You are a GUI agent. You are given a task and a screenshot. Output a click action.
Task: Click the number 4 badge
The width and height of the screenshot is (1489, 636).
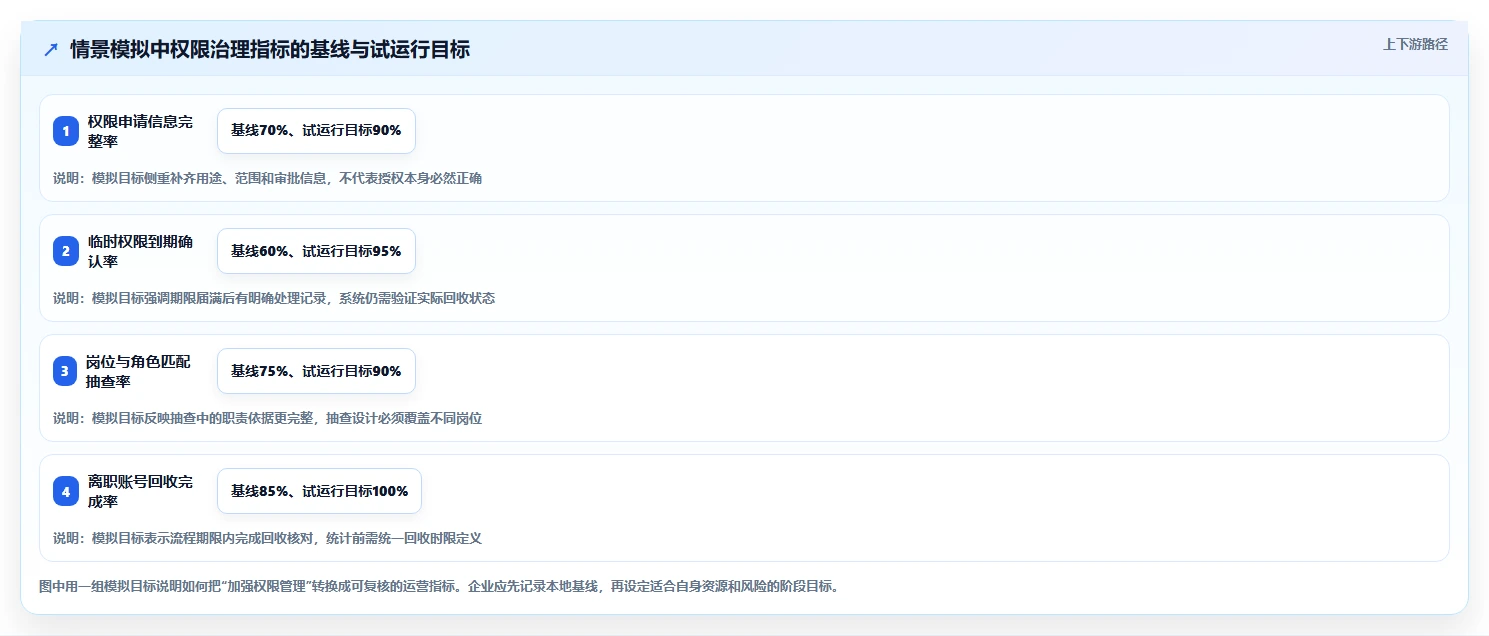pos(66,491)
